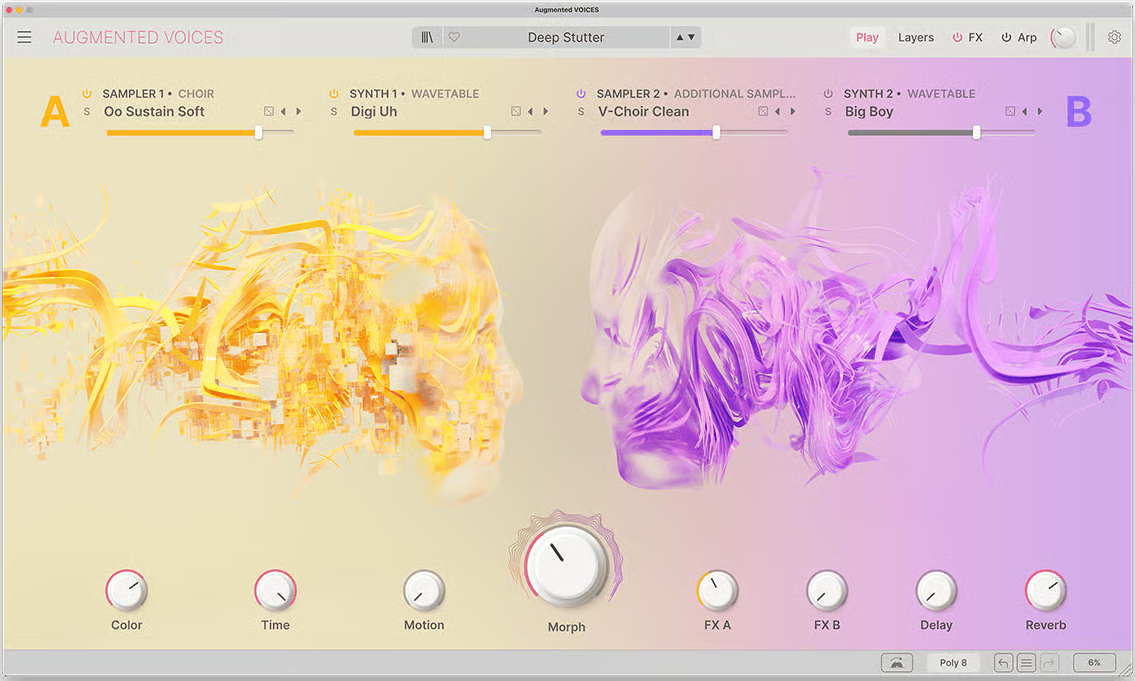This screenshot has width=1135, height=681.
Task: Toggle Synth 1 power button
Action: click(334, 93)
